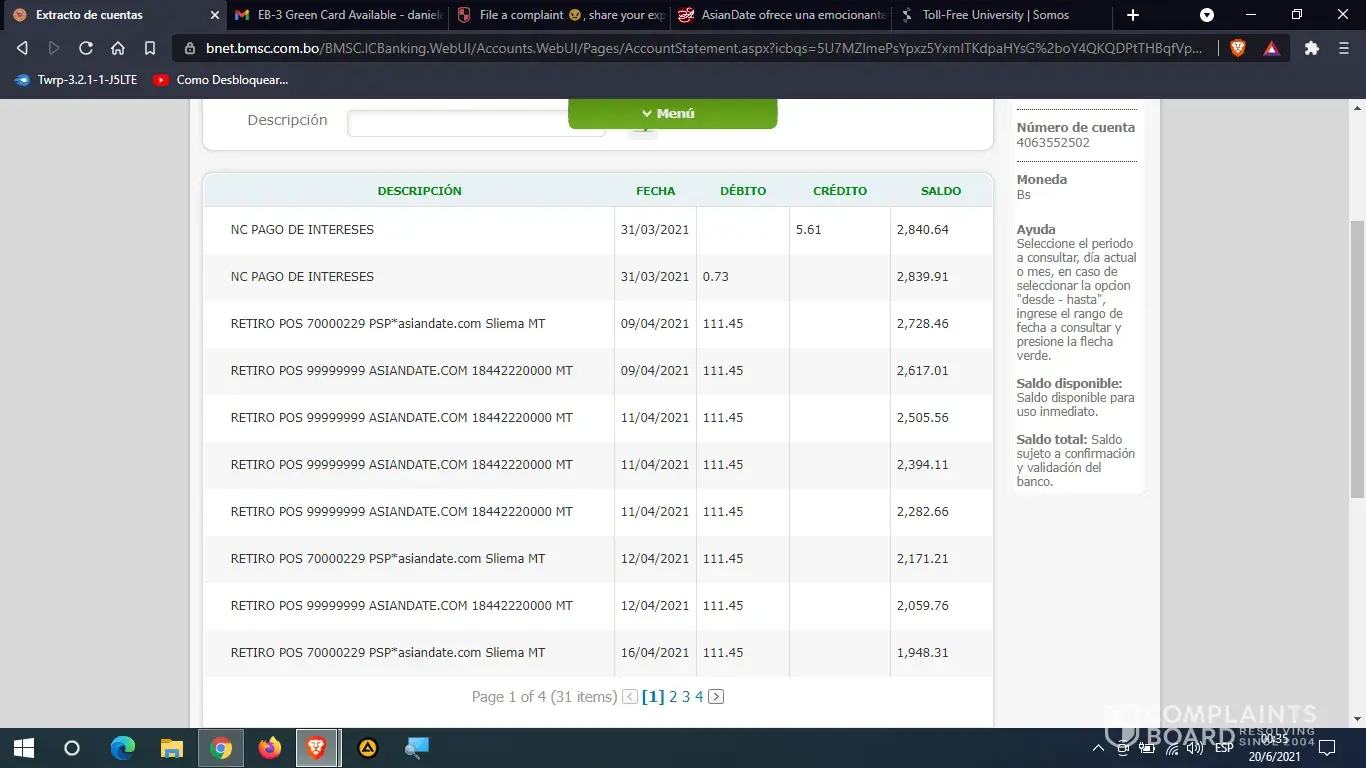Click the browser reload page icon
Viewport: 1366px width, 768px height.
86,48
